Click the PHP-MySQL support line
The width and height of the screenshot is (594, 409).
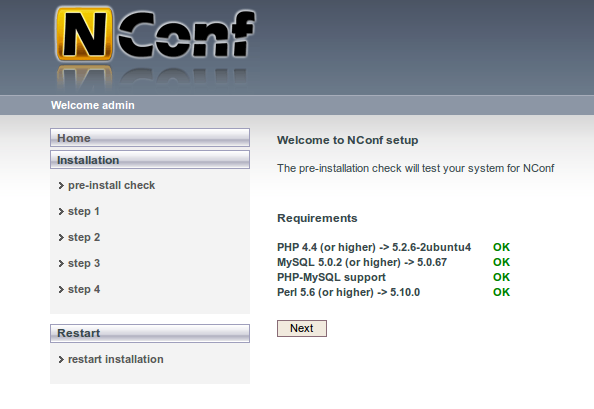coord(331,277)
